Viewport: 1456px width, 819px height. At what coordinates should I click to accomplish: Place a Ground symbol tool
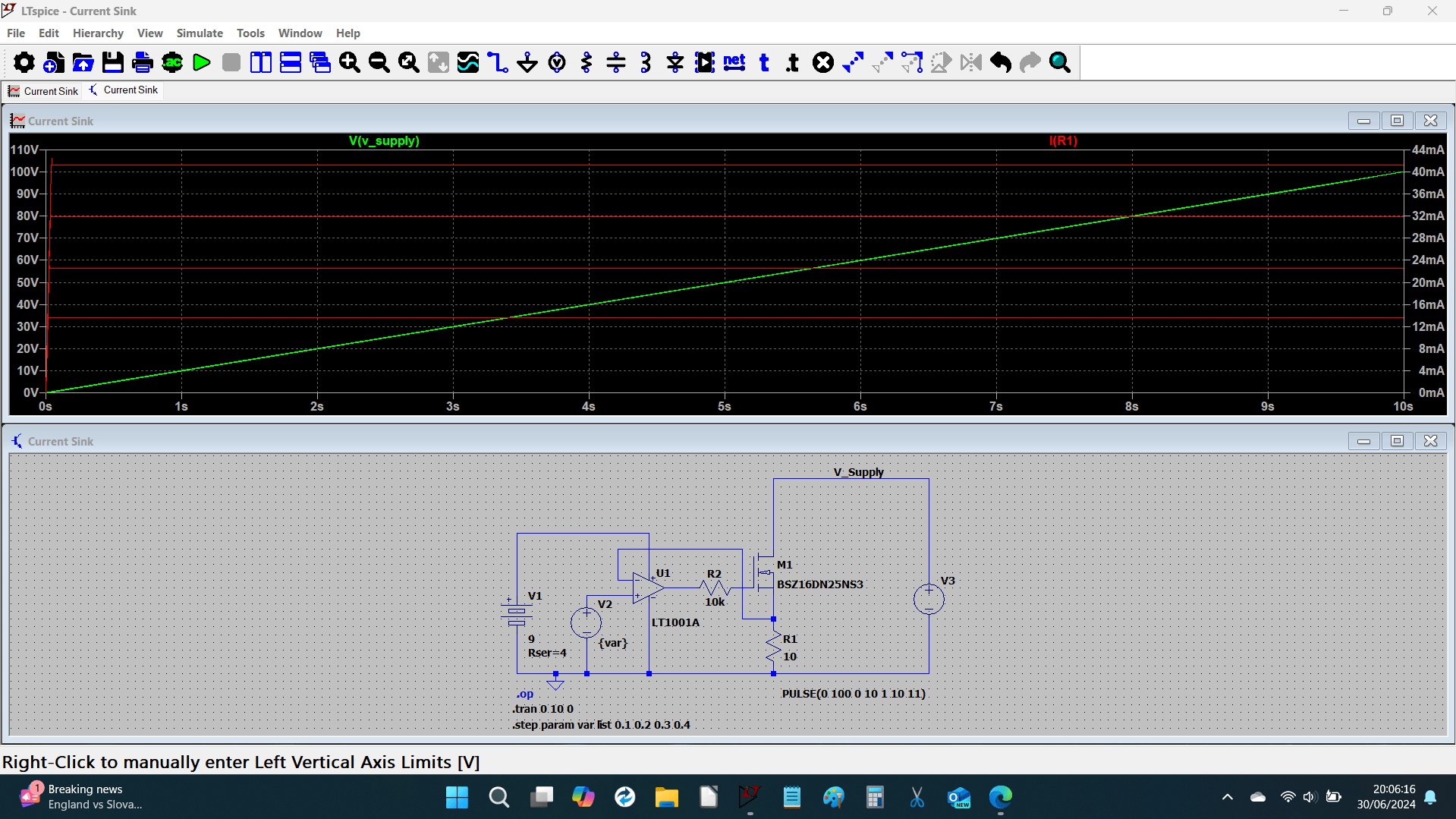point(527,62)
